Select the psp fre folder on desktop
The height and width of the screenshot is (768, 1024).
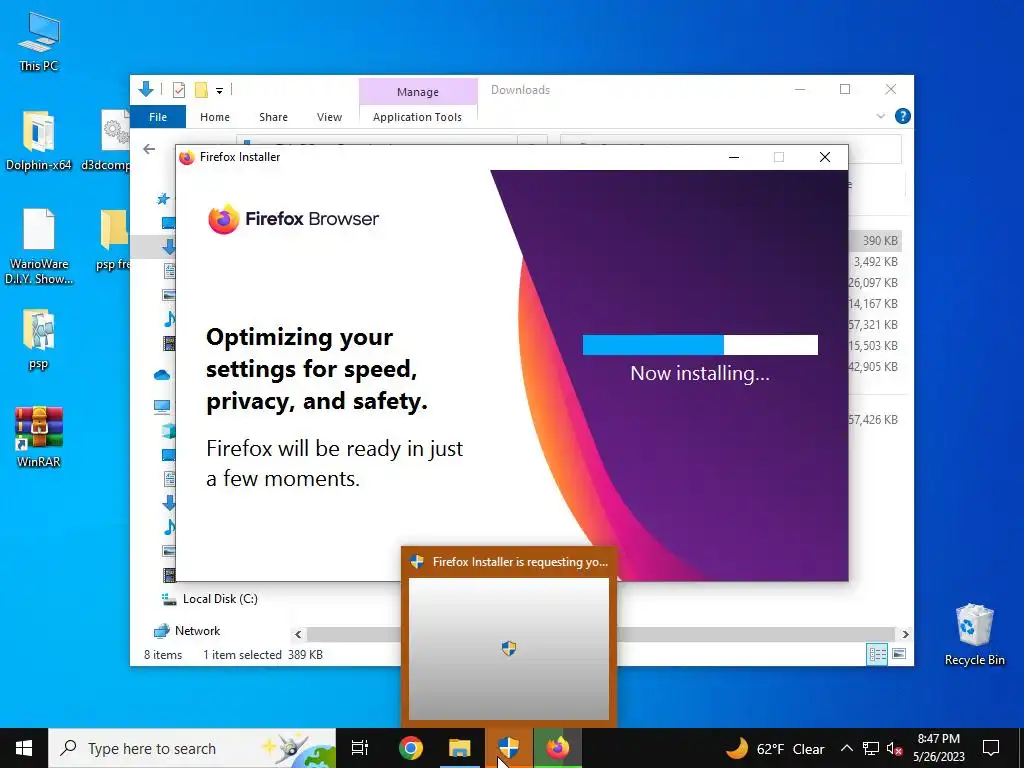113,240
